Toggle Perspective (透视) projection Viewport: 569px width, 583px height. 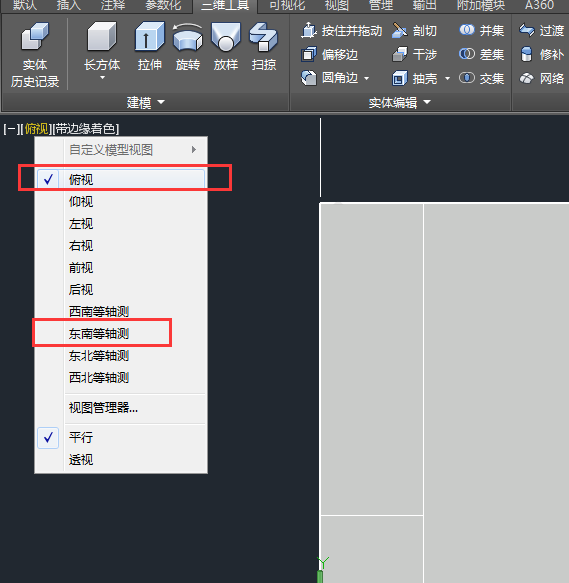[x=121, y=460]
